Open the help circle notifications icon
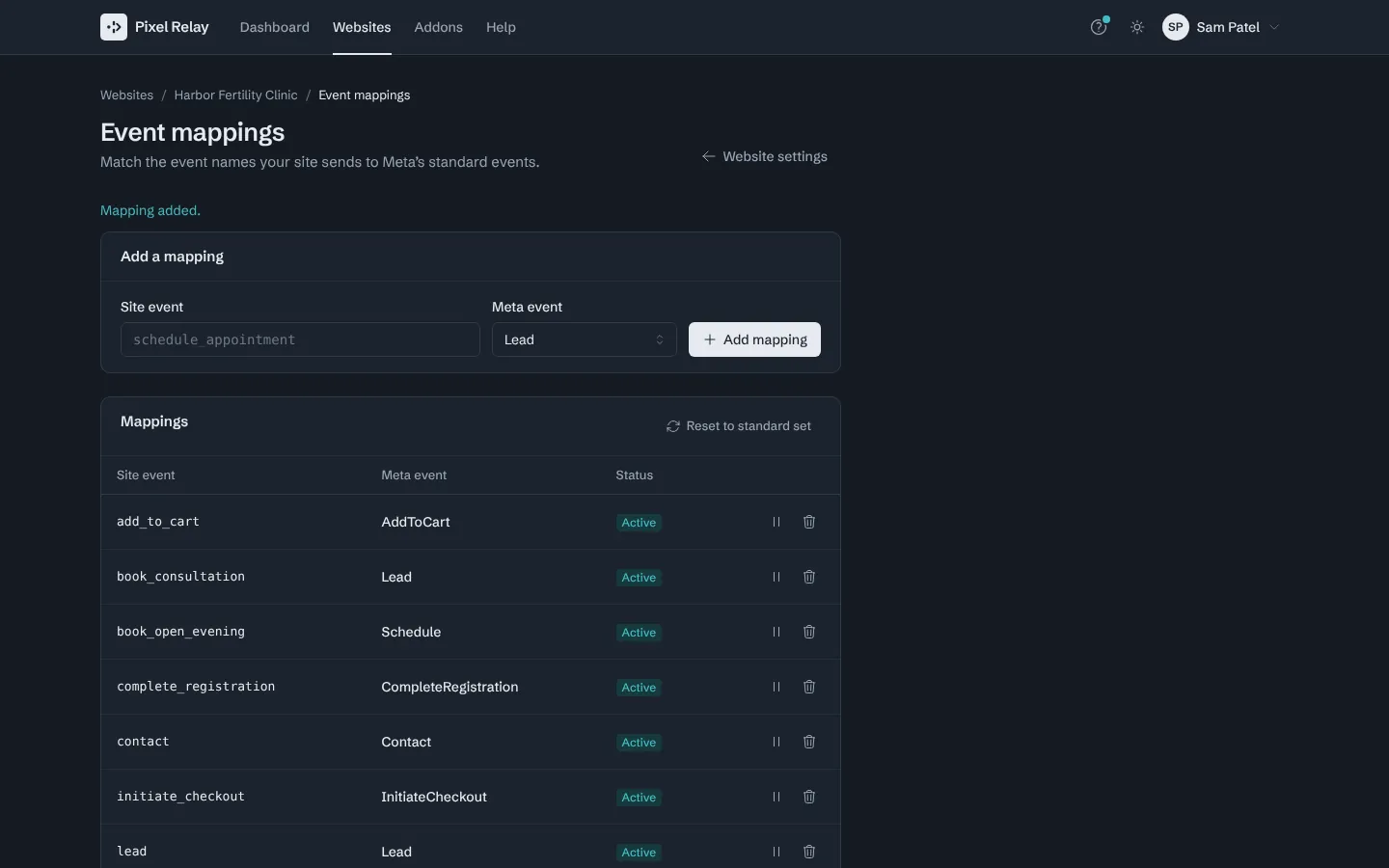Screen dimensions: 1389x868 coord(1099,27)
